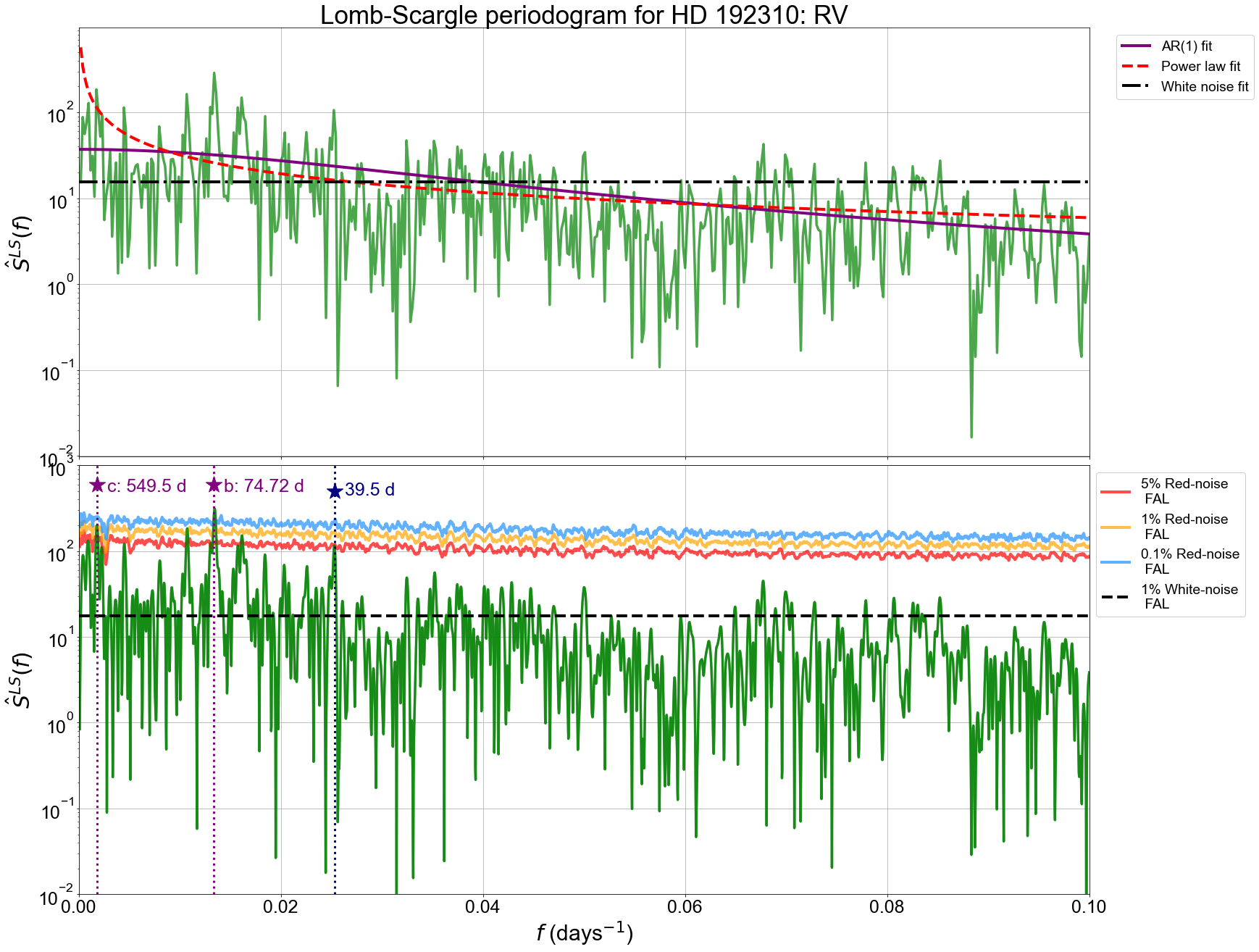Click the 0.08 x-axis tick label
This screenshot has height=952, width=1259.
tap(887, 907)
